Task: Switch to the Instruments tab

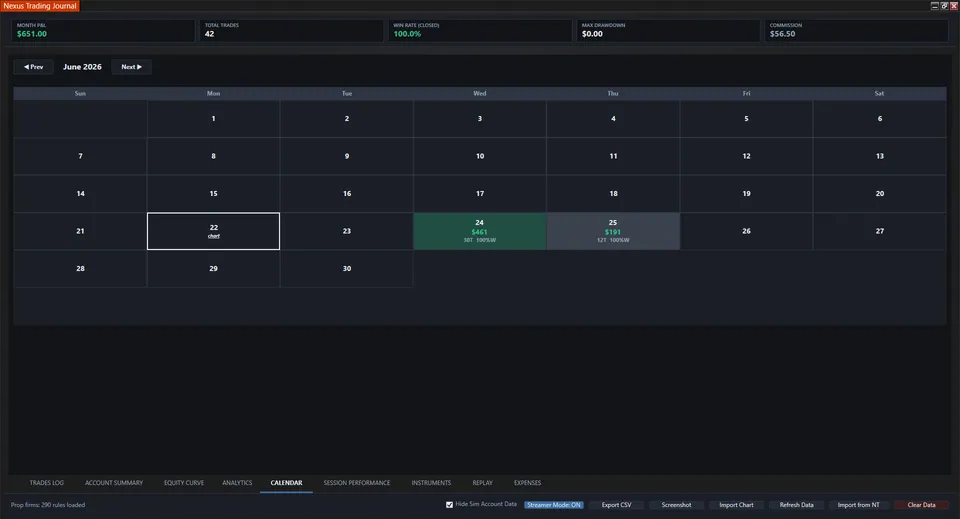Action: click(431, 483)
